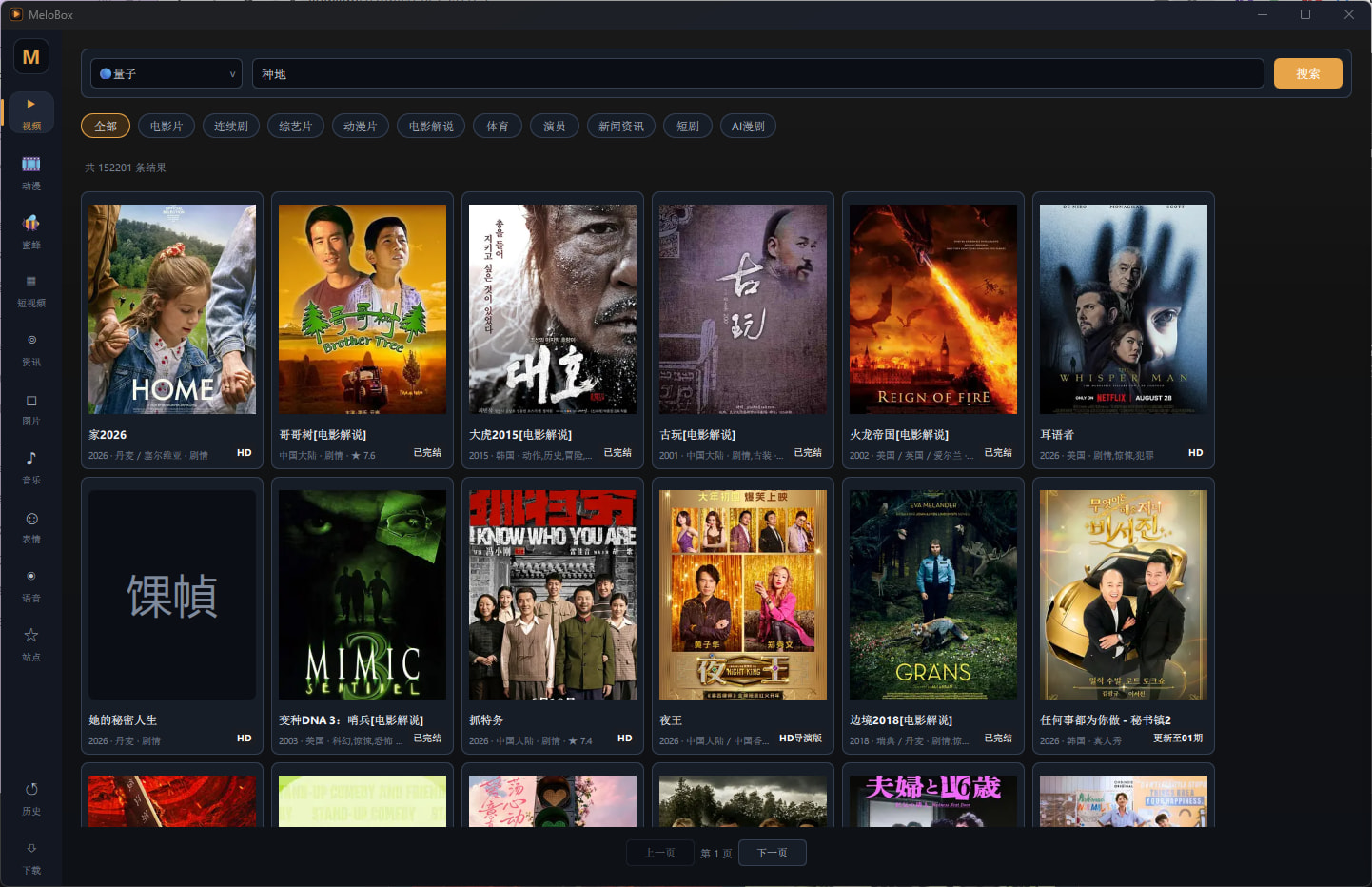Select the 全部 category tab
This screenshot has height=887, width=1372.
click(x=106, y=126)
